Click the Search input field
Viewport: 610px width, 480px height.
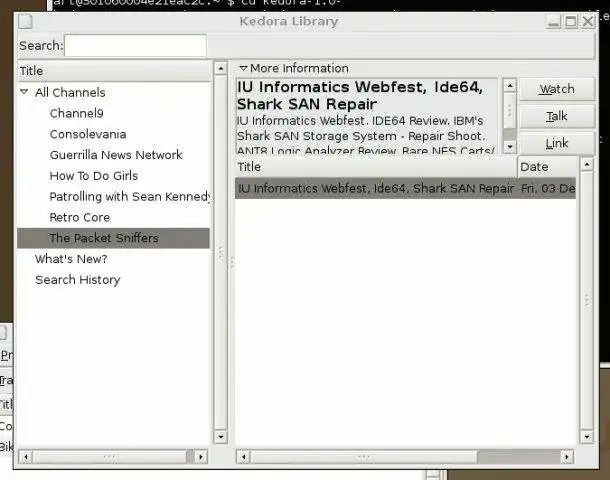pyautogui.click(x=135, y=46)
